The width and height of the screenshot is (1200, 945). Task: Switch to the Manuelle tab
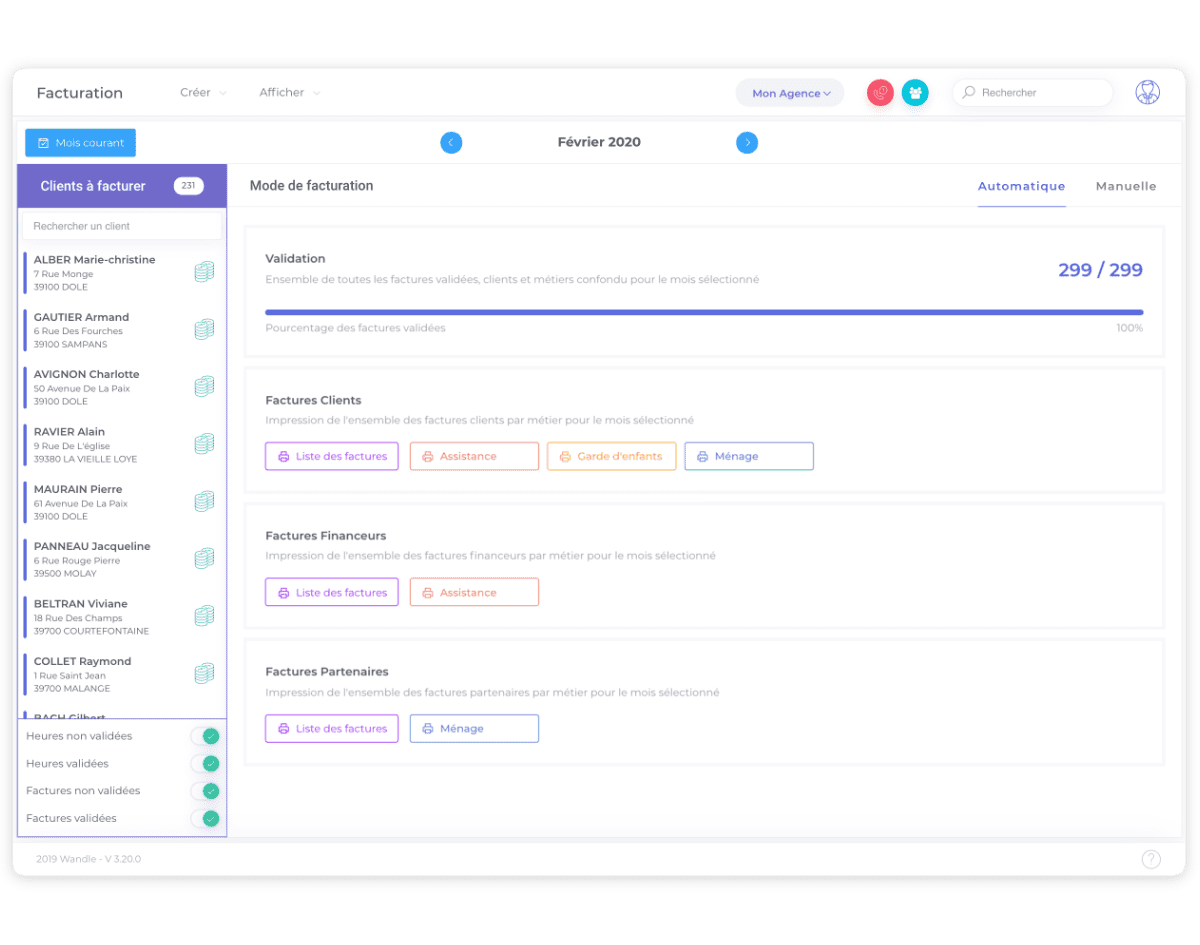click(1126, 186)
